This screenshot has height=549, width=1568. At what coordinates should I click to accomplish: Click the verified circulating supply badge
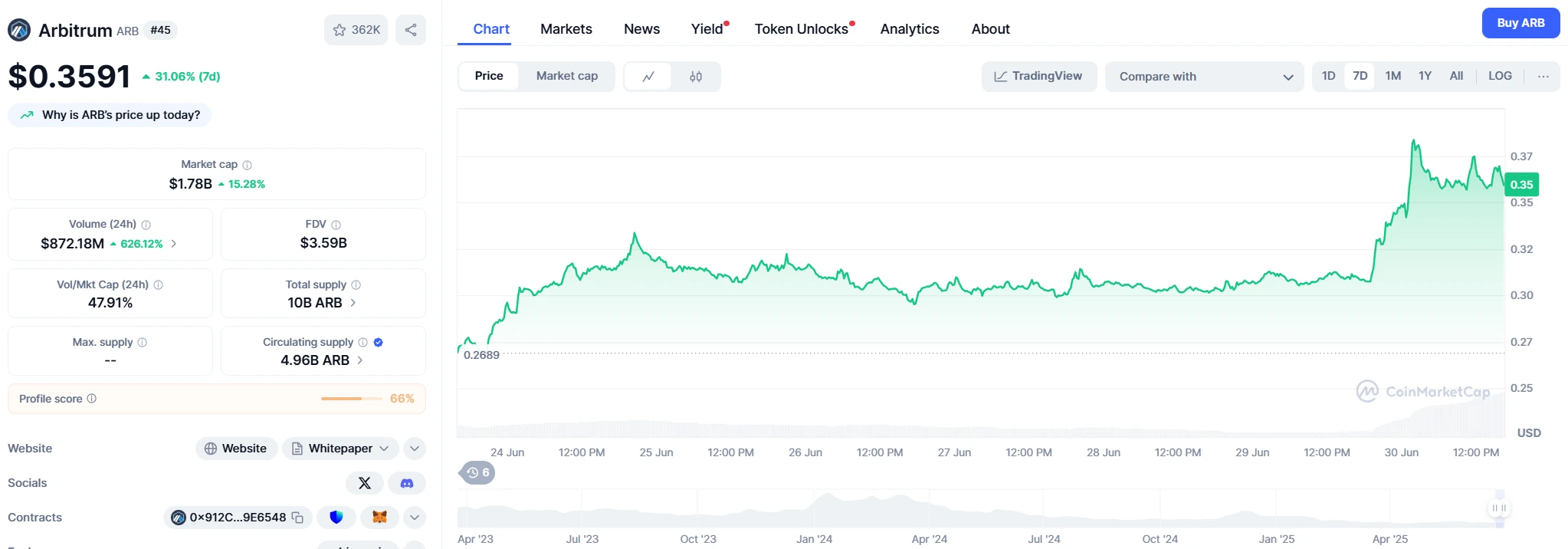pyautogui.click(x=378, y=343)
